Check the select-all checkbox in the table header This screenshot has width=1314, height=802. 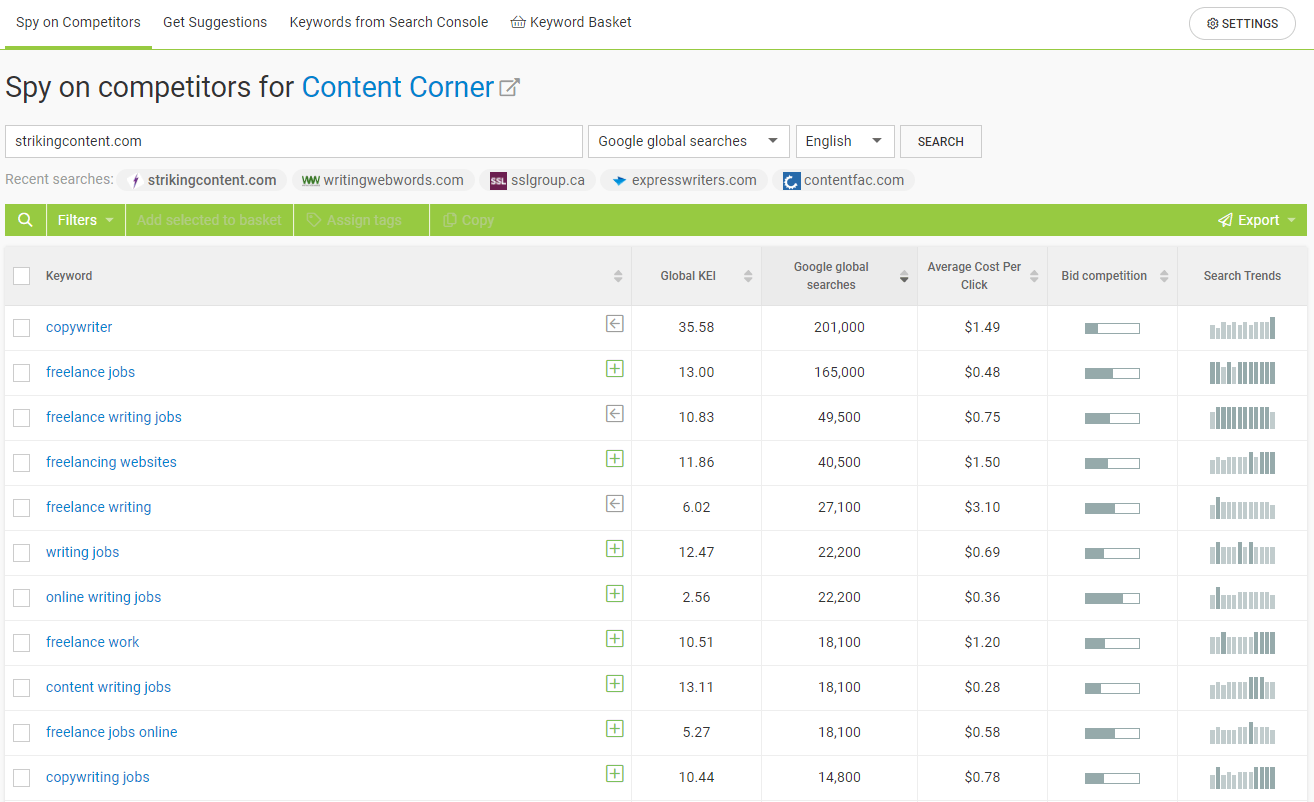pos(21,276)
